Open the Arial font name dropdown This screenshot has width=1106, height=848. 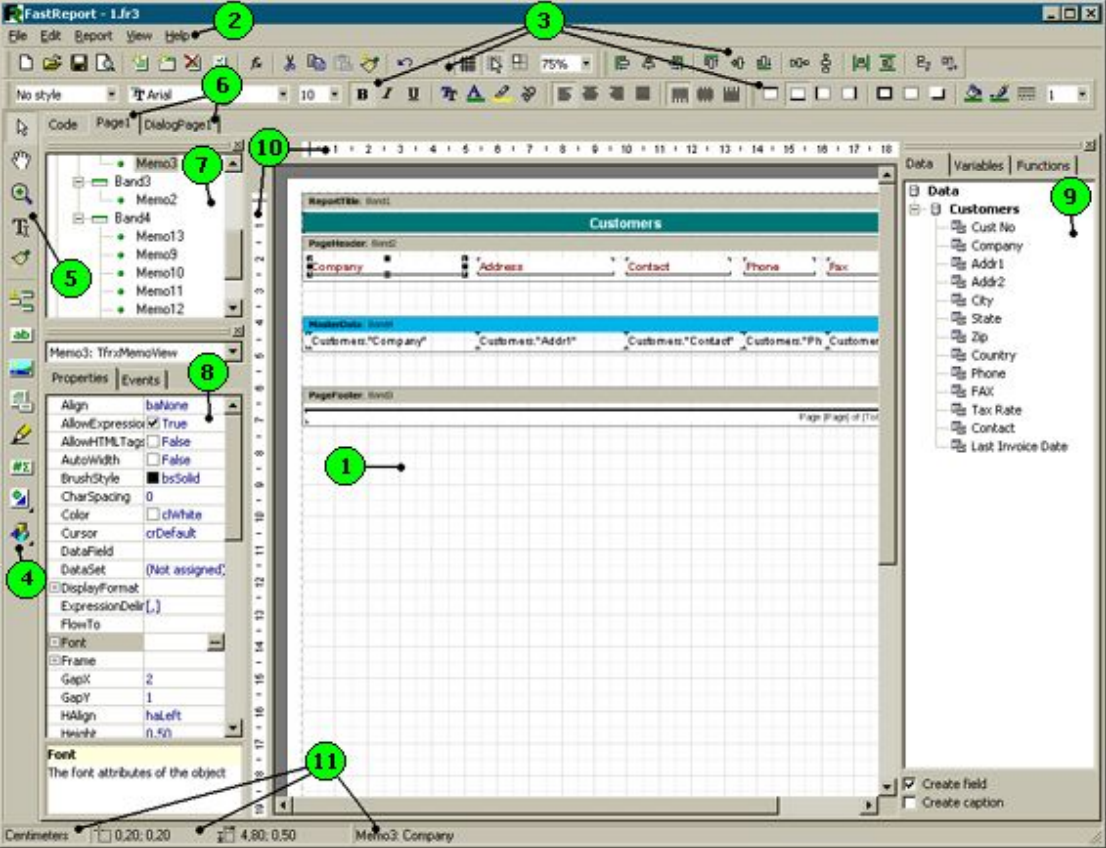(283, 94)
